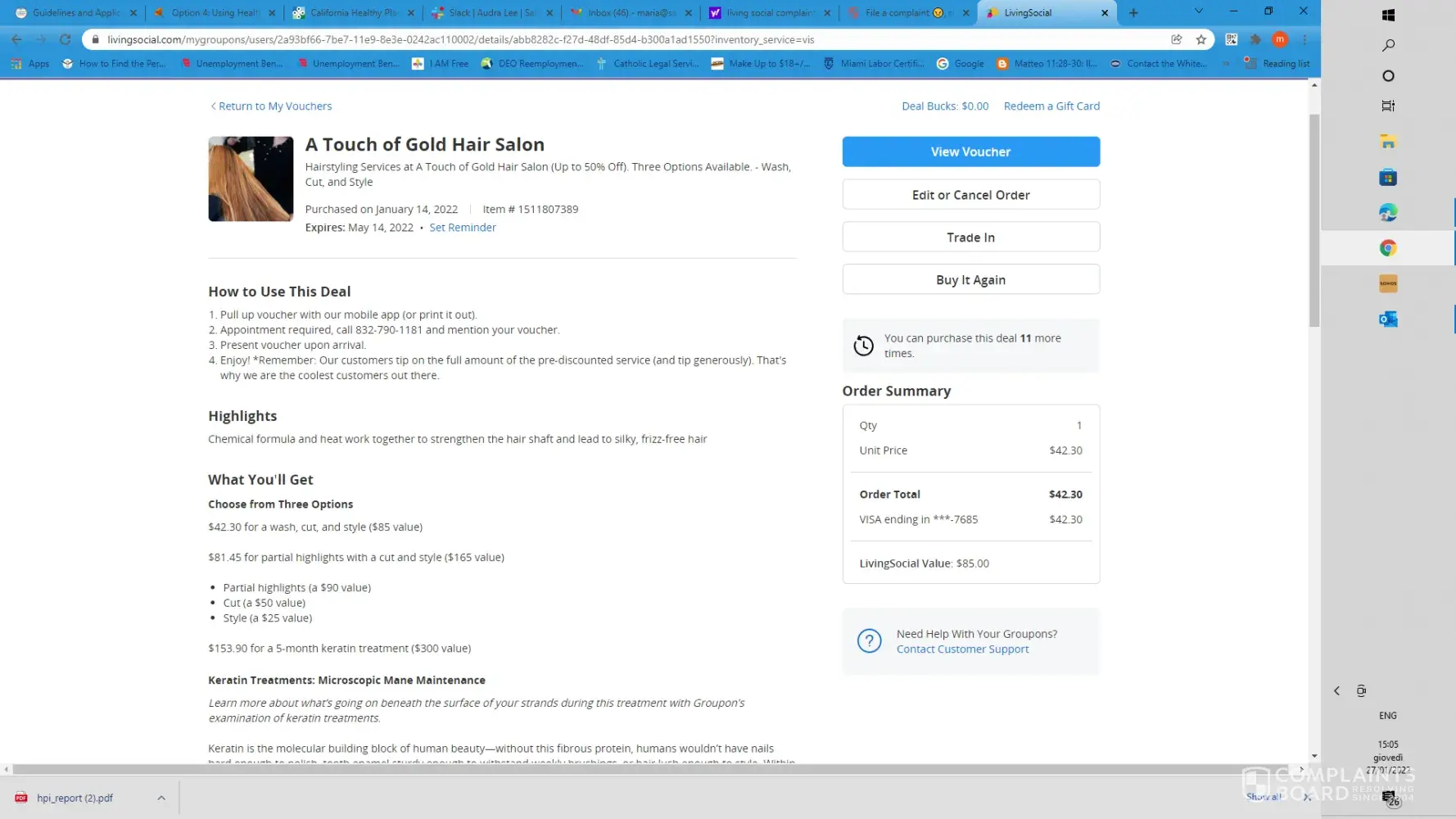Reload the LivingSocial page

click(x=66, y=39)
